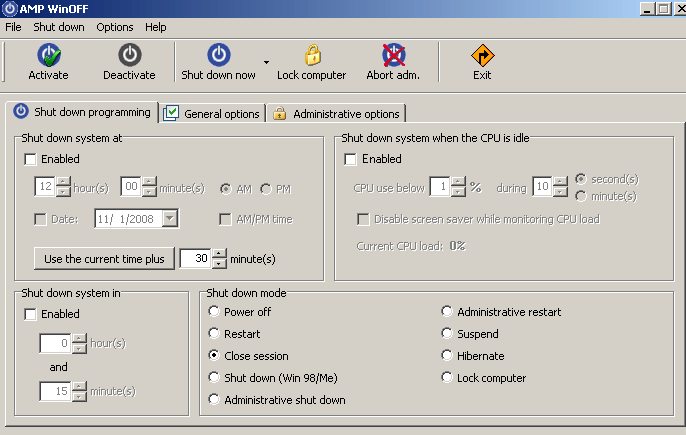Open the date dropdown showing 11/1/2008
Image resolution: width=686 pixels, height=435 pixels.
click(170, 218)
